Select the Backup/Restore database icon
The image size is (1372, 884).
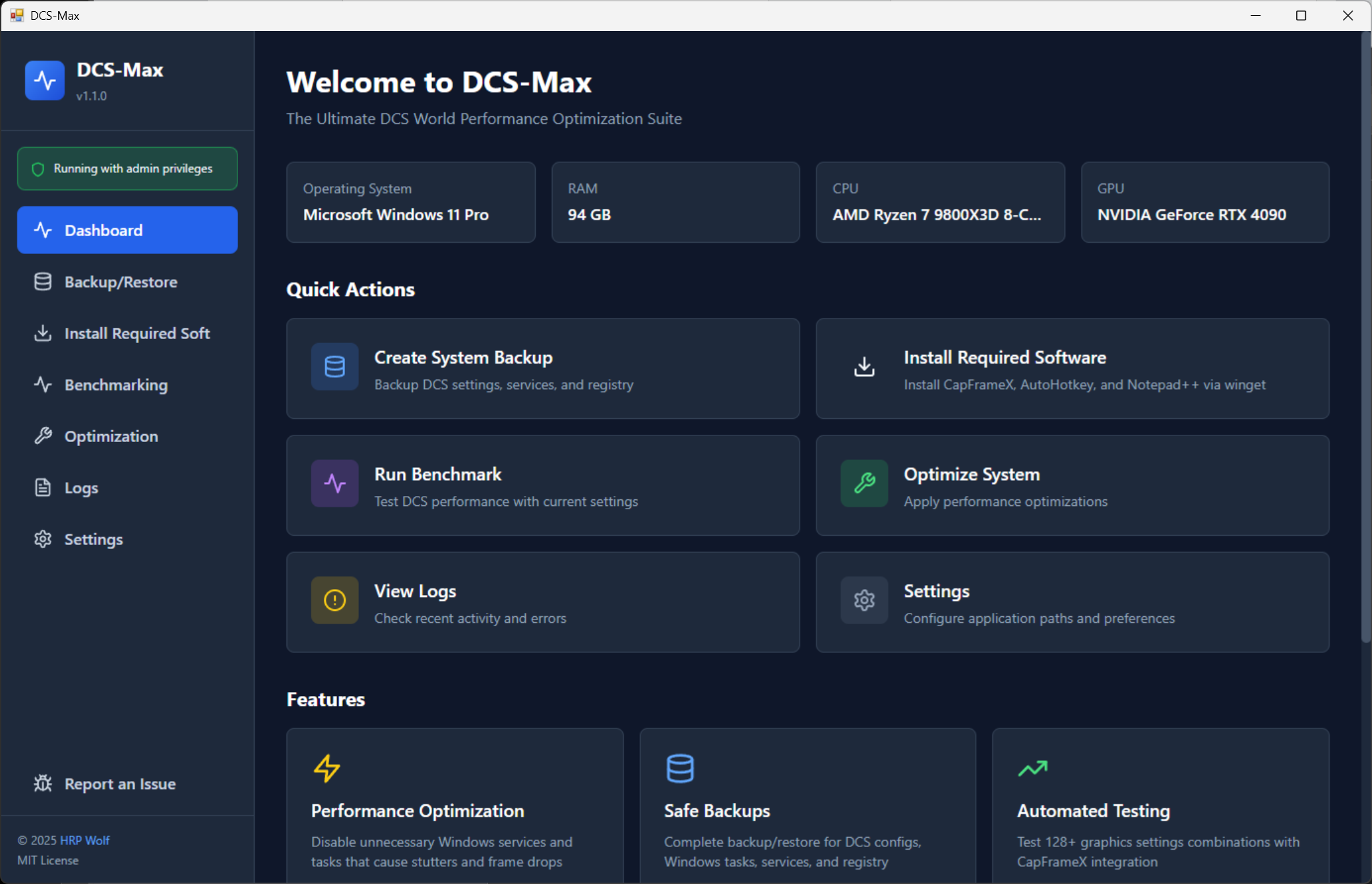(42, 282)
